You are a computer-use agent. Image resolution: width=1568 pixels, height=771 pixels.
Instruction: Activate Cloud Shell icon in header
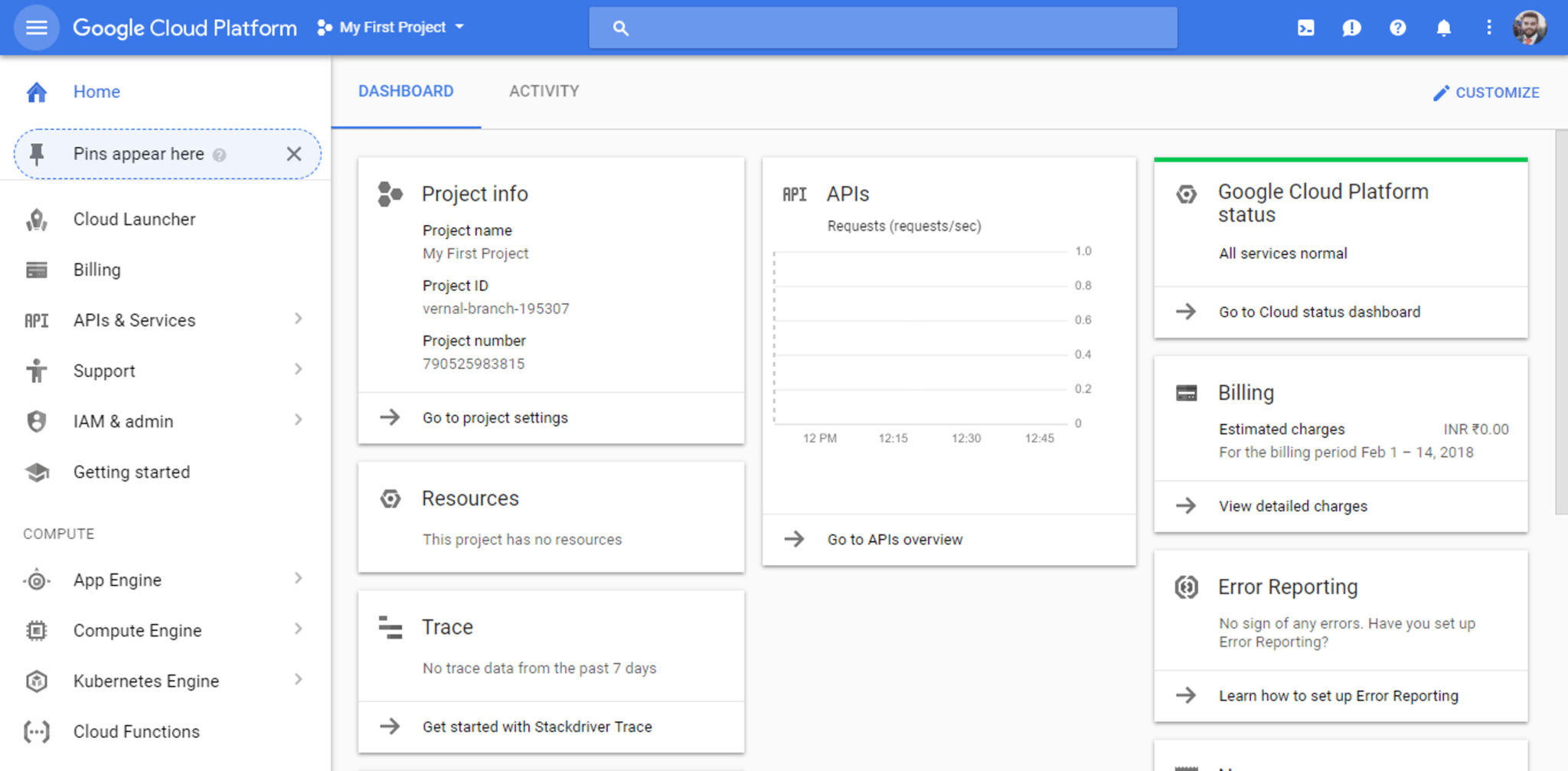[x=1305, y=28]
